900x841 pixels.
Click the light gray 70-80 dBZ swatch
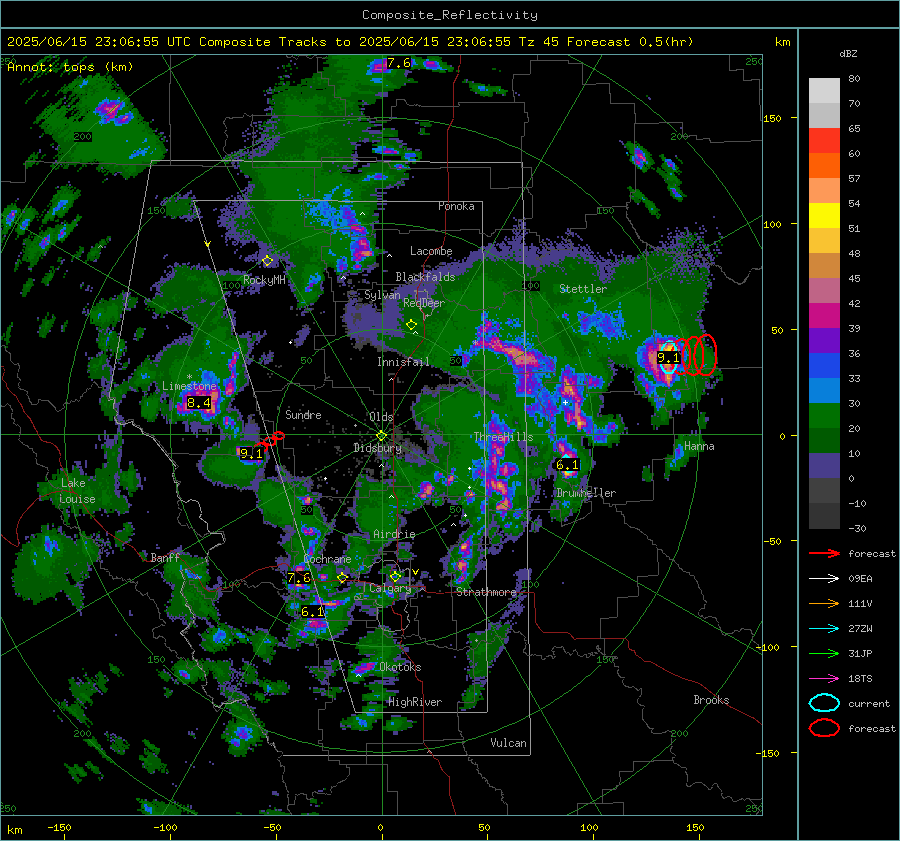[x=824, y=91]
